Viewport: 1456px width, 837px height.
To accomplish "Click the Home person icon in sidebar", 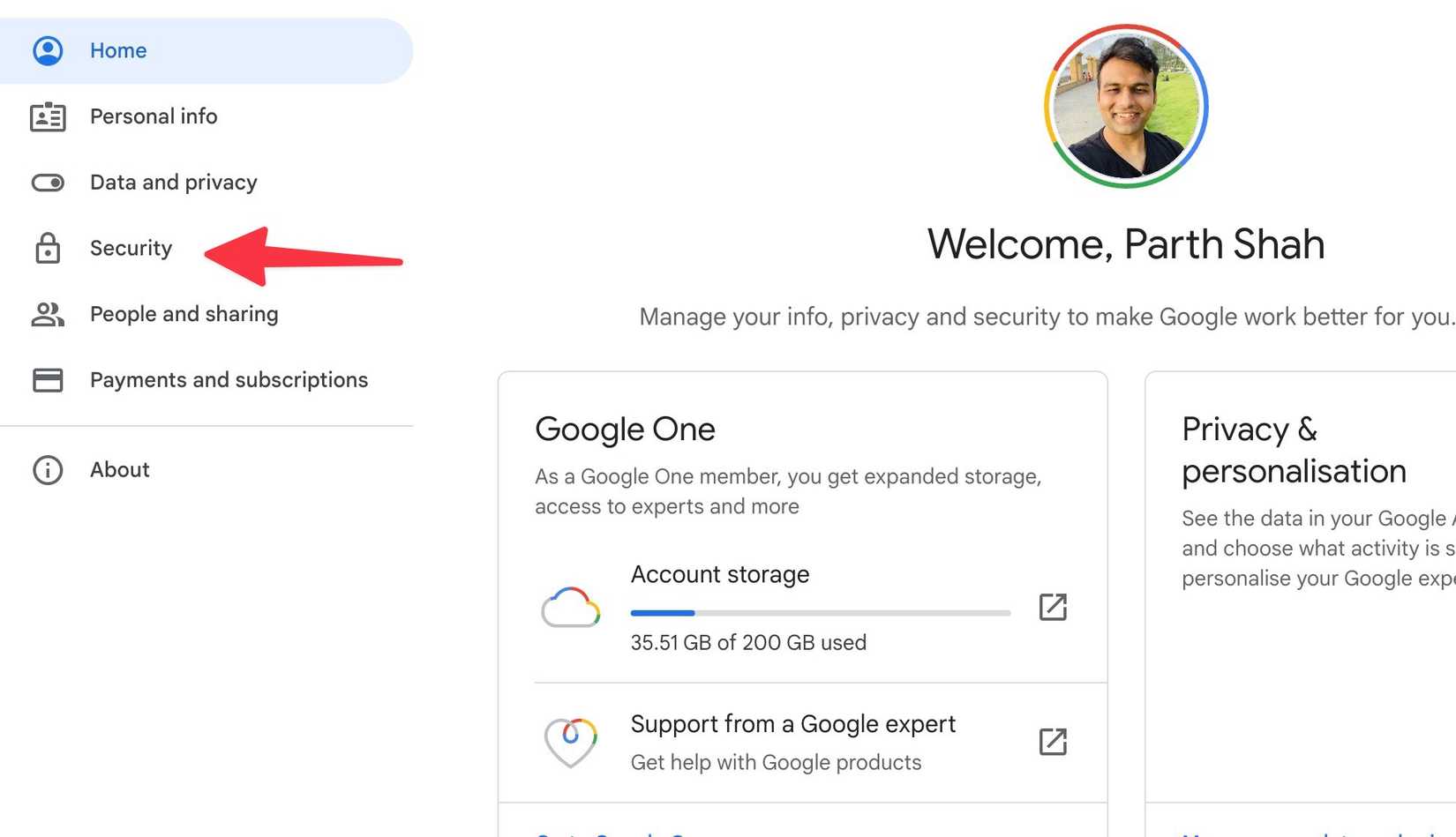I will 48,50.
